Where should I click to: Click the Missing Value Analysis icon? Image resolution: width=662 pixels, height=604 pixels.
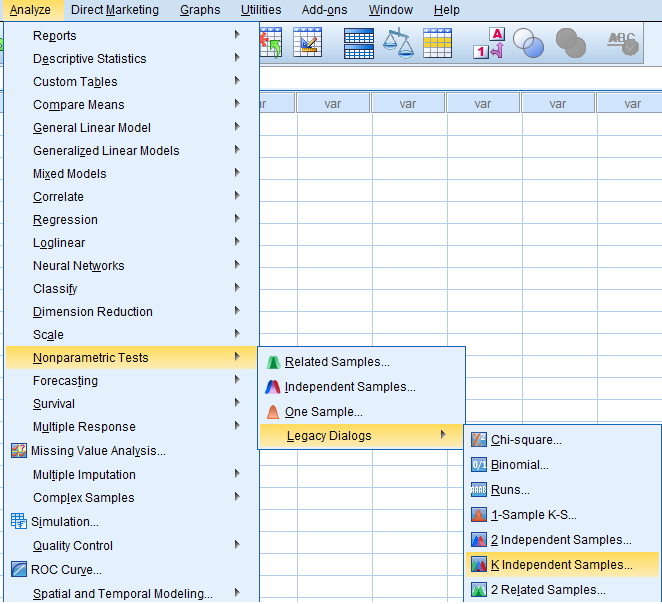[19, 451]
